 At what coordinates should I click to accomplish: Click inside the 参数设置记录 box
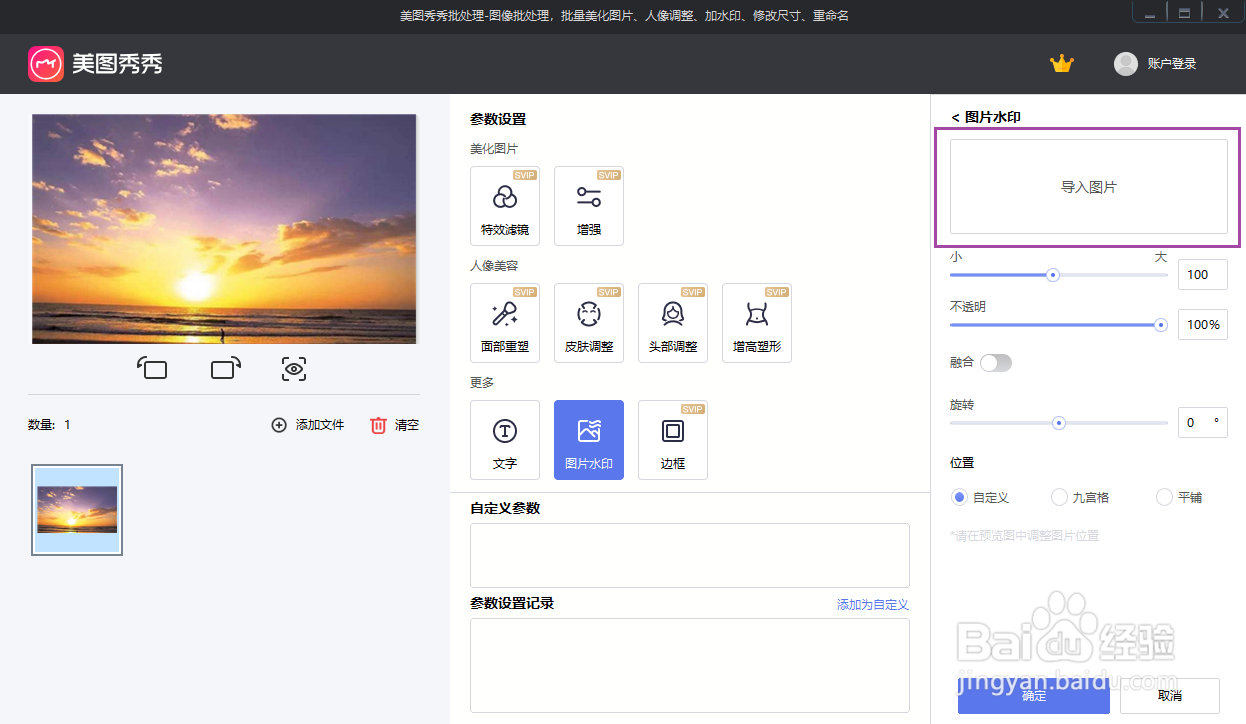690,665
